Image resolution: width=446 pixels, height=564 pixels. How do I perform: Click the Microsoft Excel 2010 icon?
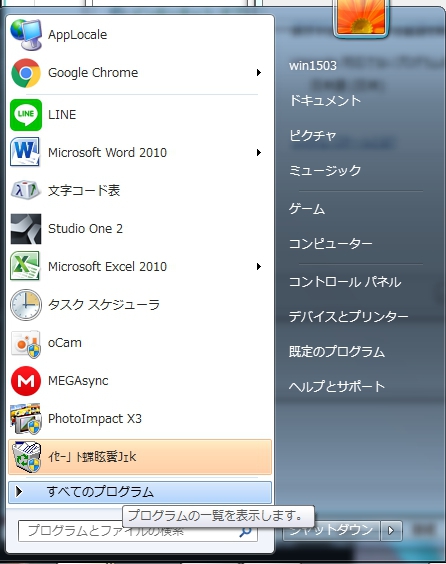(25, 267)
